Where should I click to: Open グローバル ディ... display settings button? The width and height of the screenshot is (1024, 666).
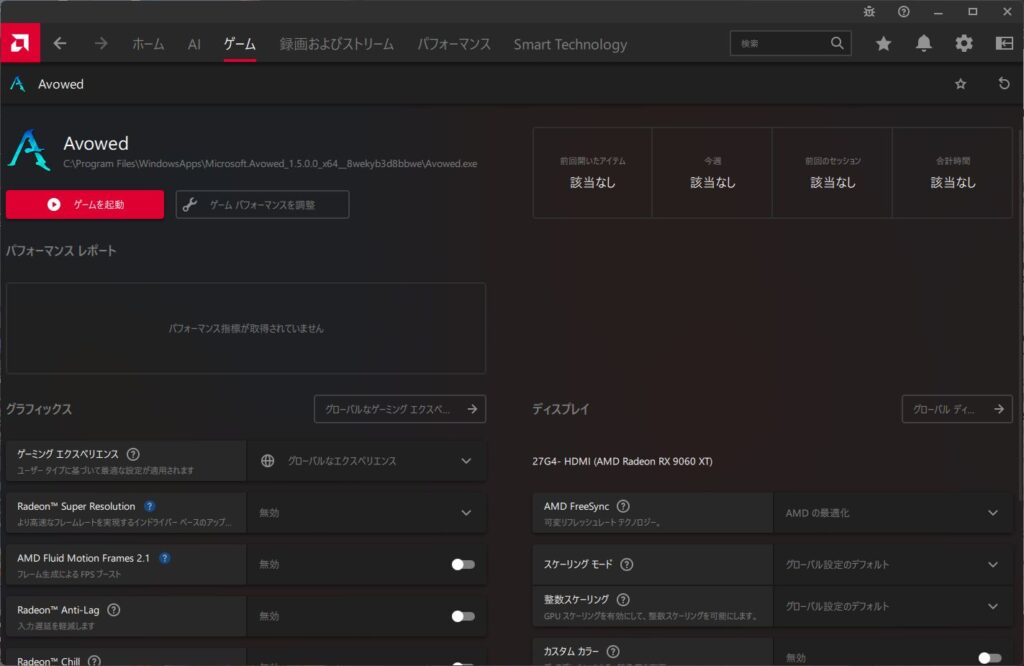(x=957, y=409)
